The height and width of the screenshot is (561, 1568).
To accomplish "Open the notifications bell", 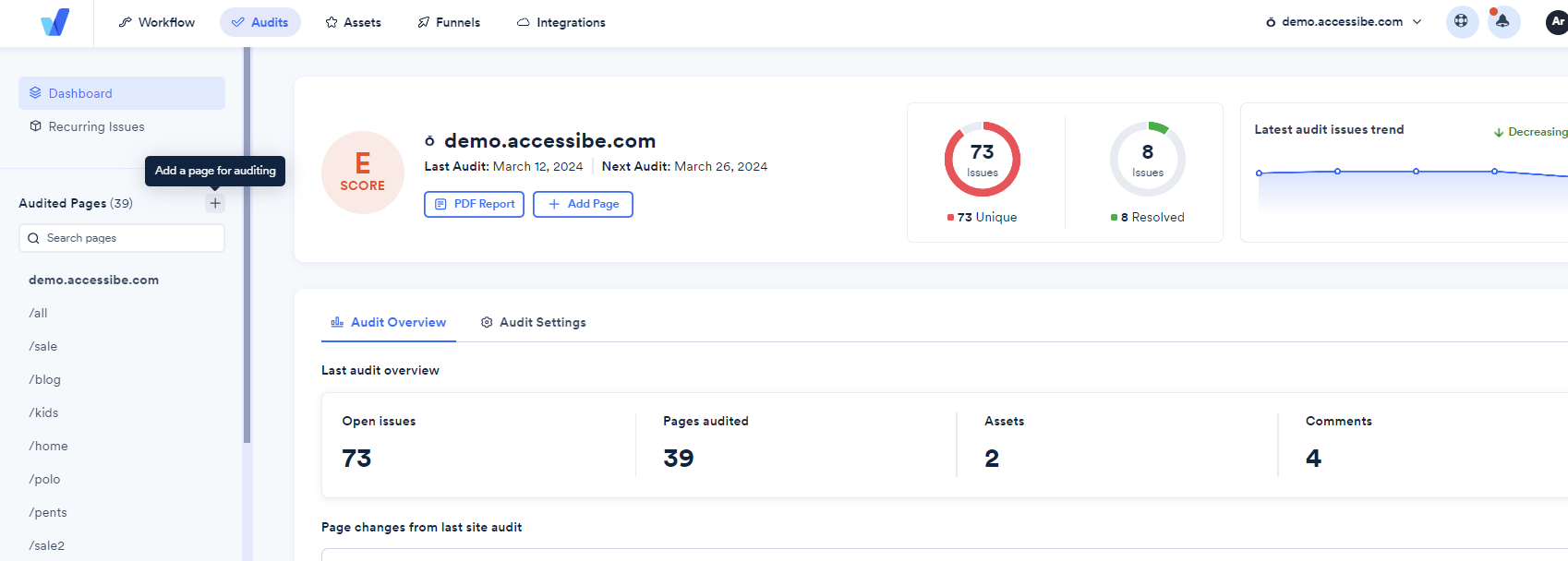I will coord(1502,21).
